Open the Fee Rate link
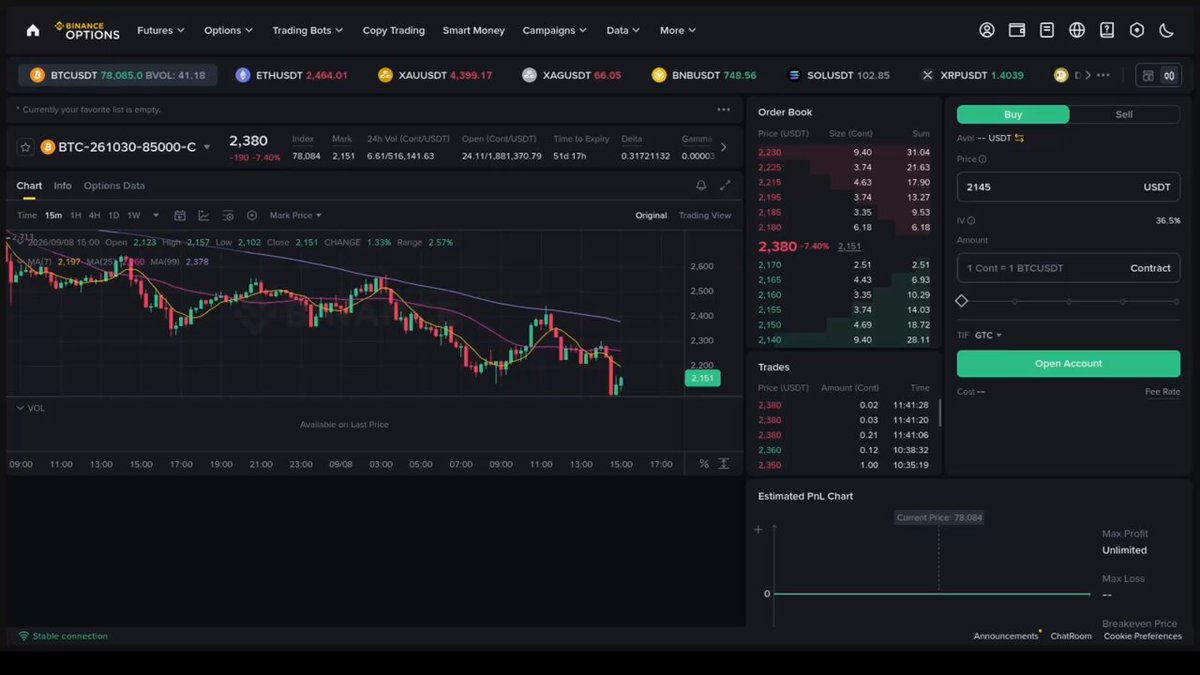 click(x=1163, y=392)
